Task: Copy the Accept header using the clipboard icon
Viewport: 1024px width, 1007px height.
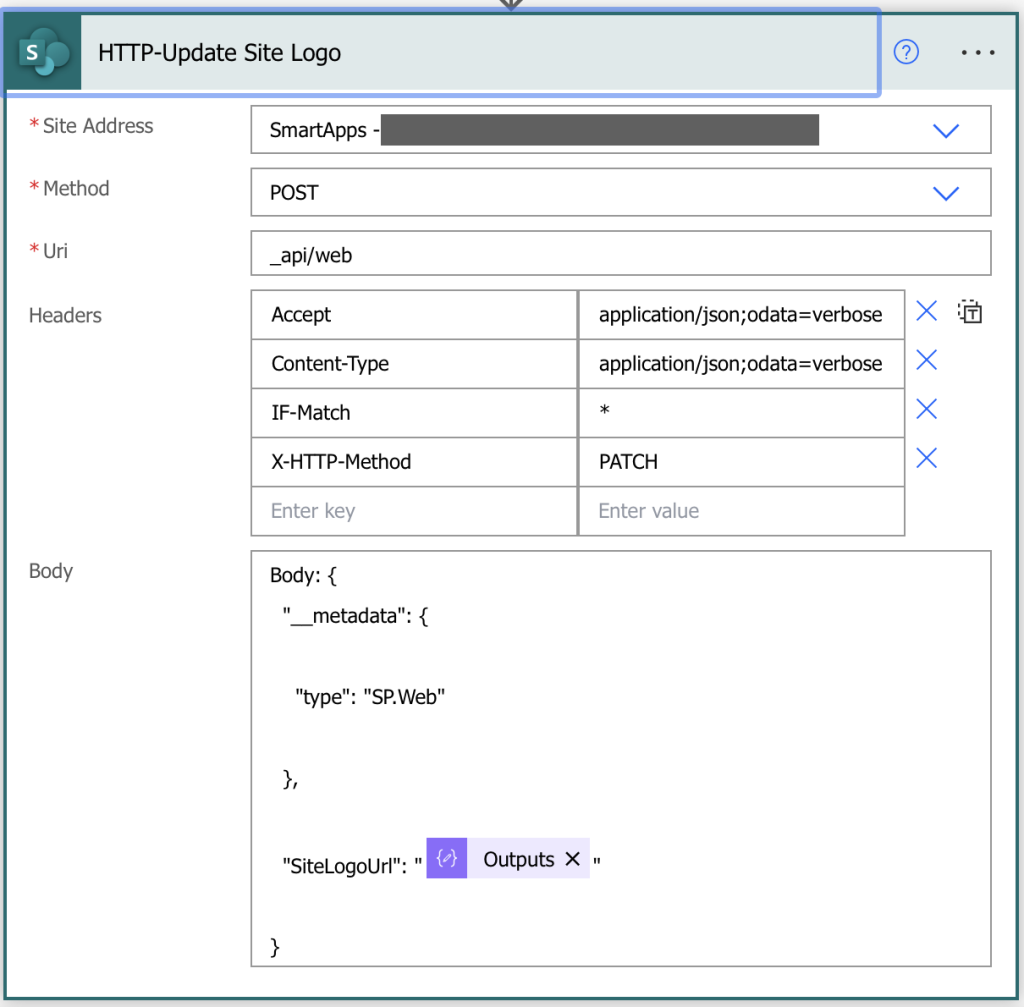Action: click(969, 312)
